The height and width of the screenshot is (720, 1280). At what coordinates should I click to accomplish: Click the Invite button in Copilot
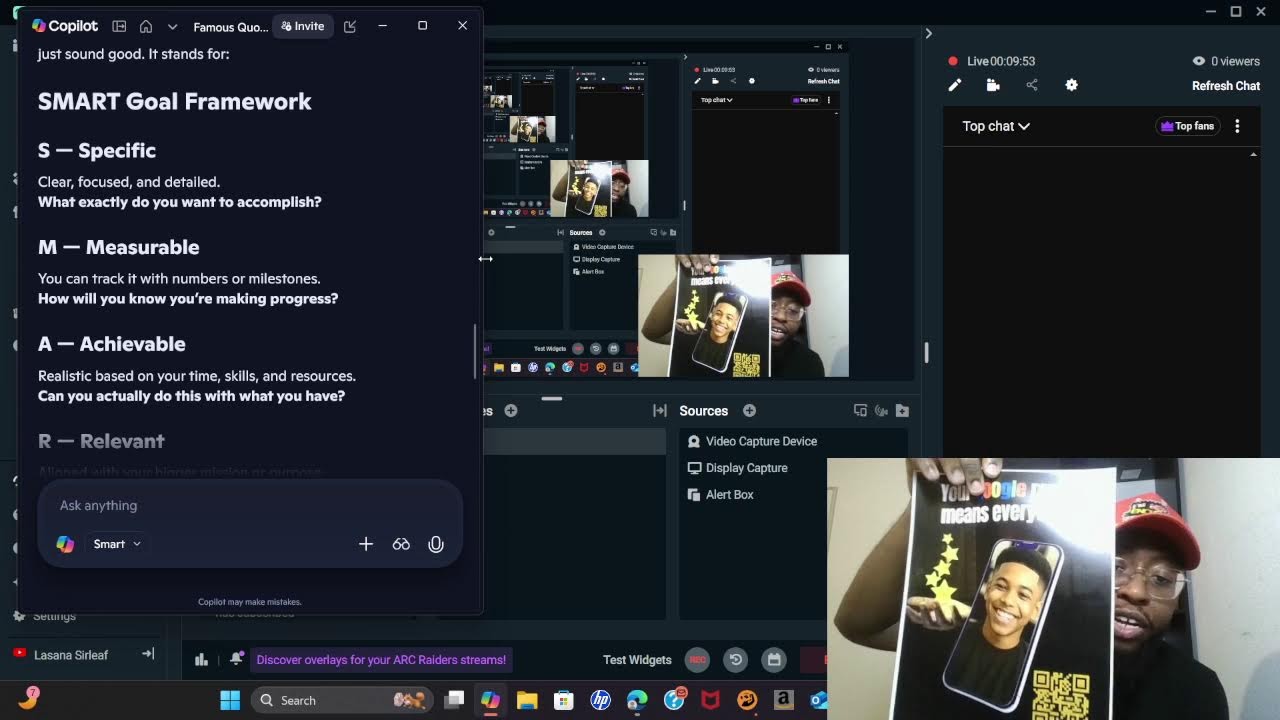303,26
